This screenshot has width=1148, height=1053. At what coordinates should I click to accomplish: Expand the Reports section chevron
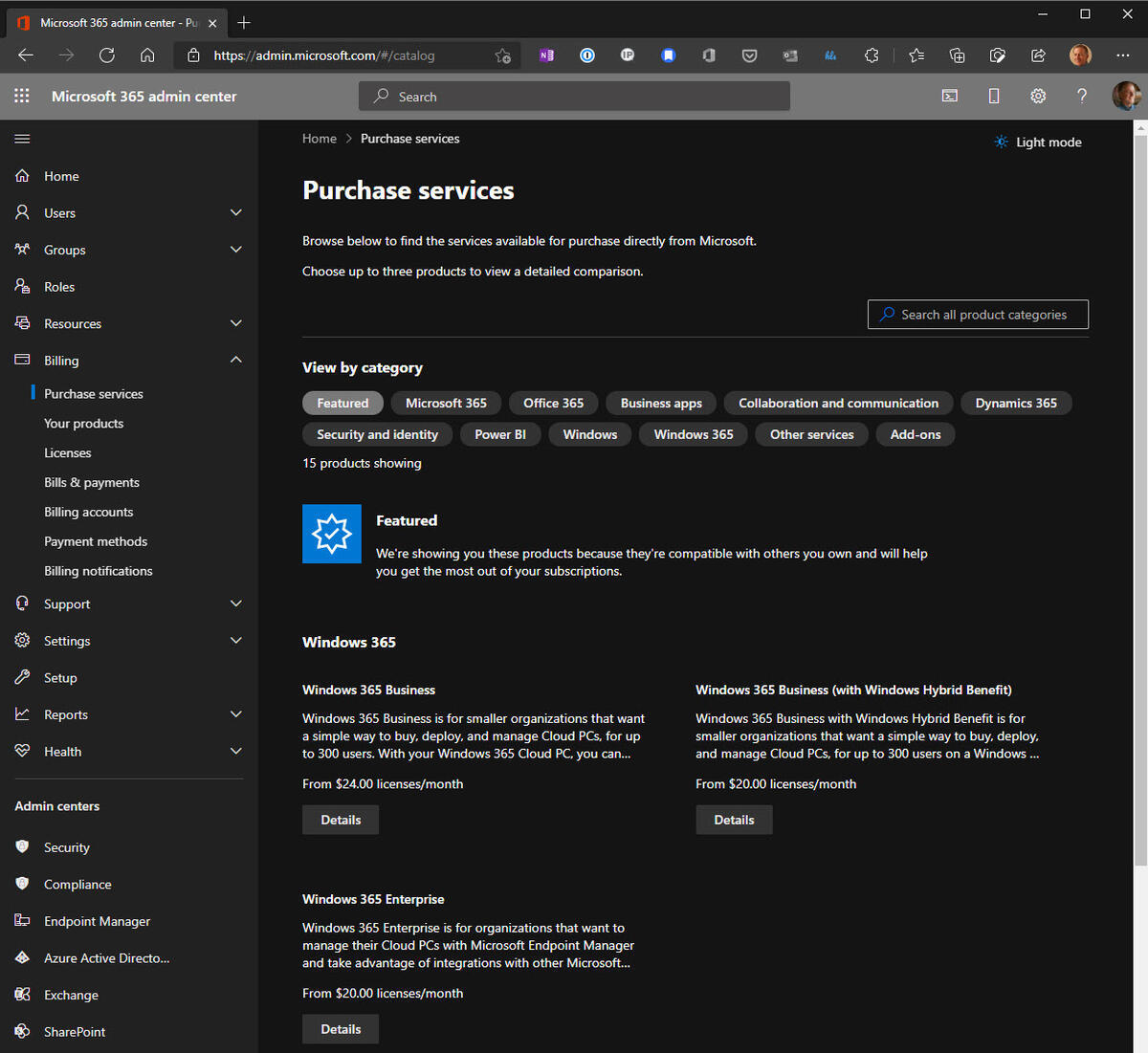pos(236,714)
